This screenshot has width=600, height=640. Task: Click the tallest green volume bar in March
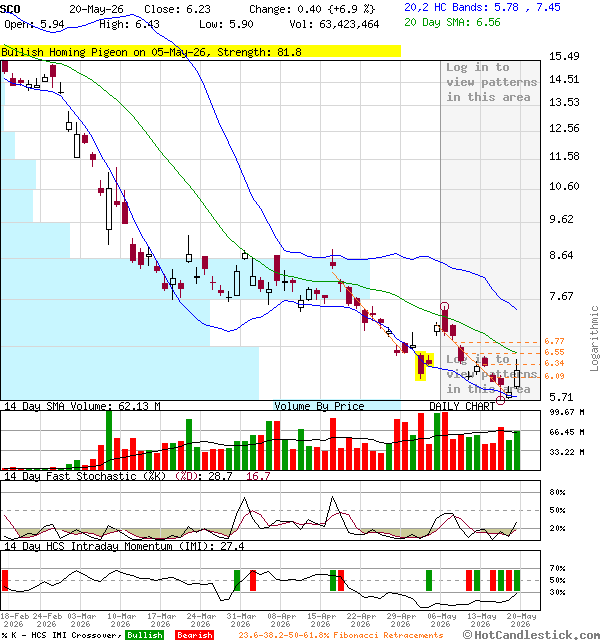[x=109, y=440]
